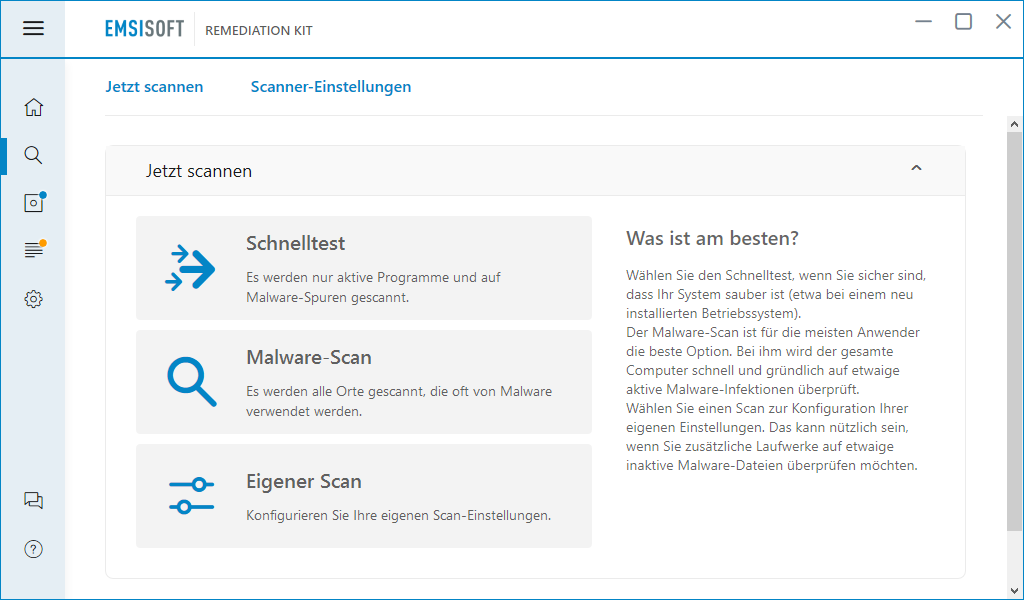Click the vertical scrollbar thumb

pyautogui.click(x=1014, y=330)
